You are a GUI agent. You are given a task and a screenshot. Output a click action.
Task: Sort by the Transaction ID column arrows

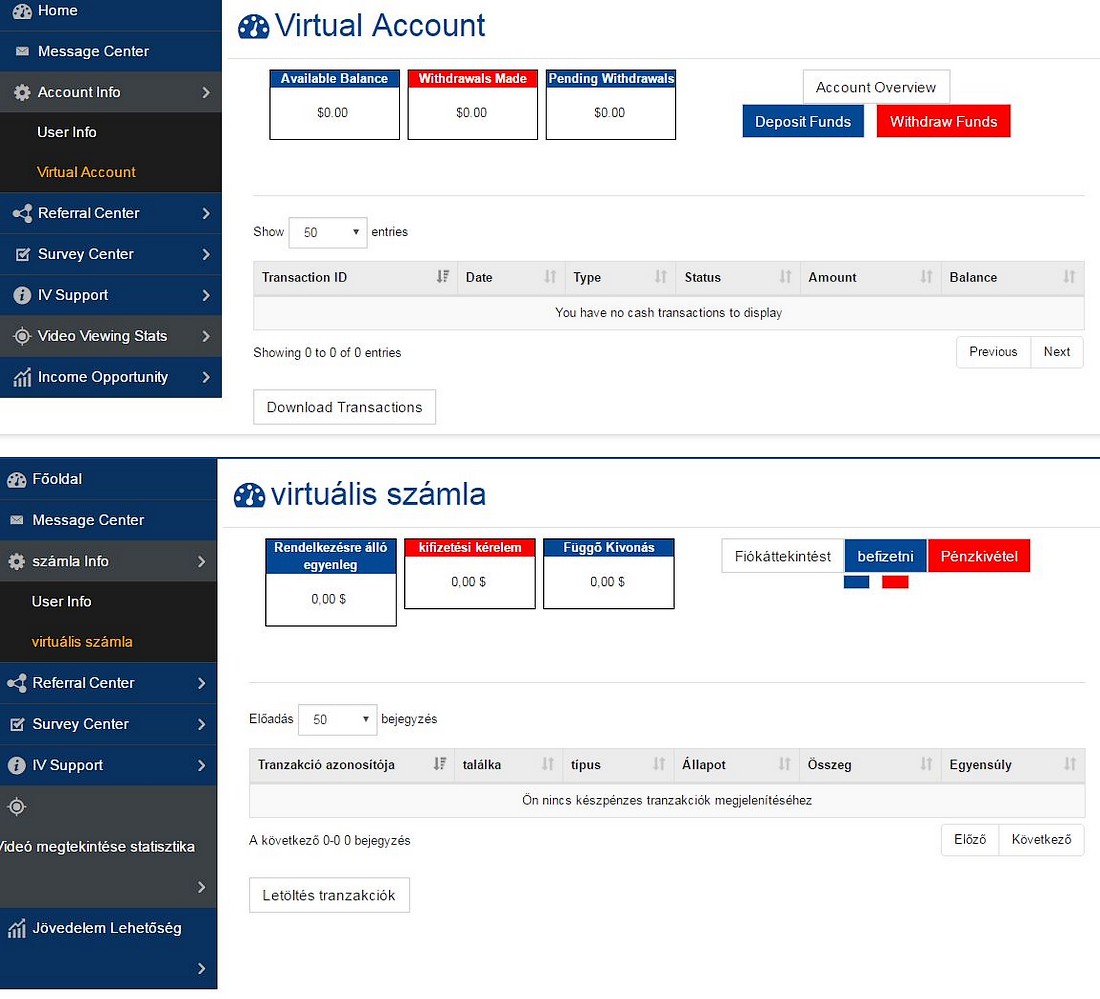(442, 277)
